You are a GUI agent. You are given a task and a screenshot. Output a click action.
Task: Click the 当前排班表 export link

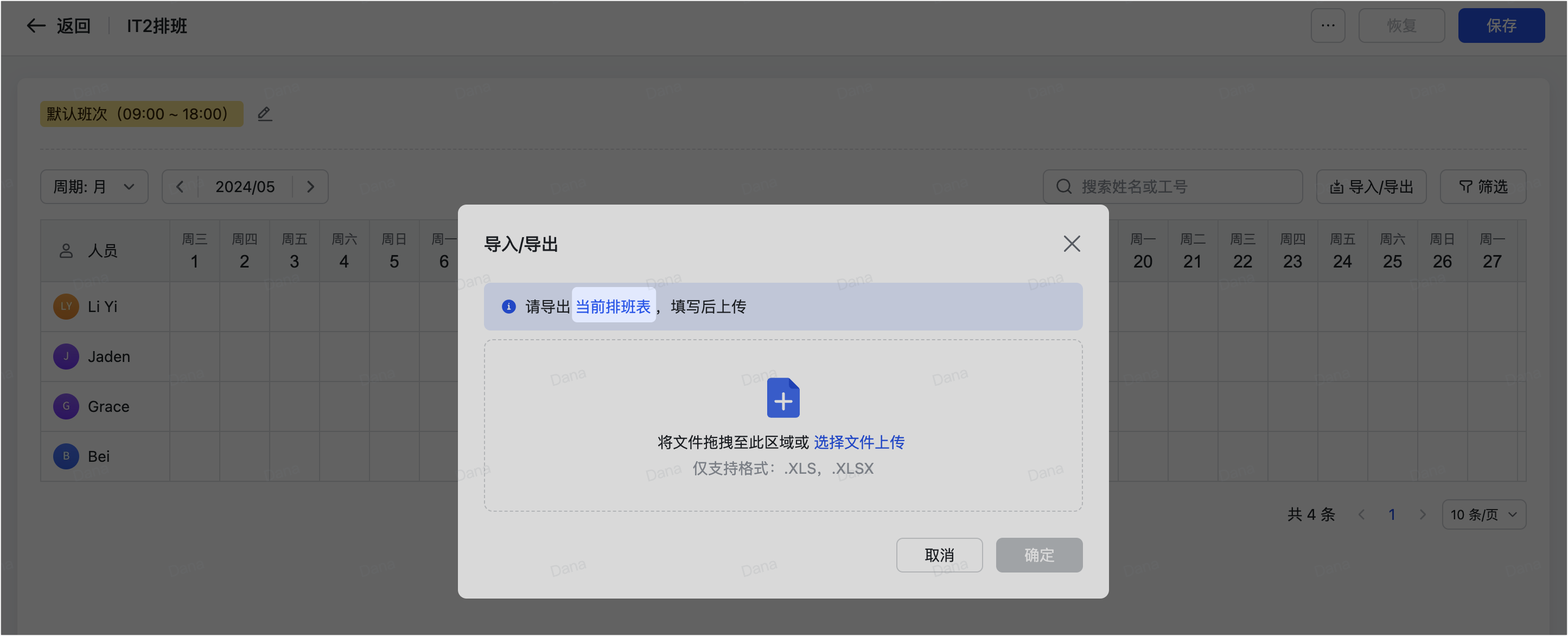613,306
